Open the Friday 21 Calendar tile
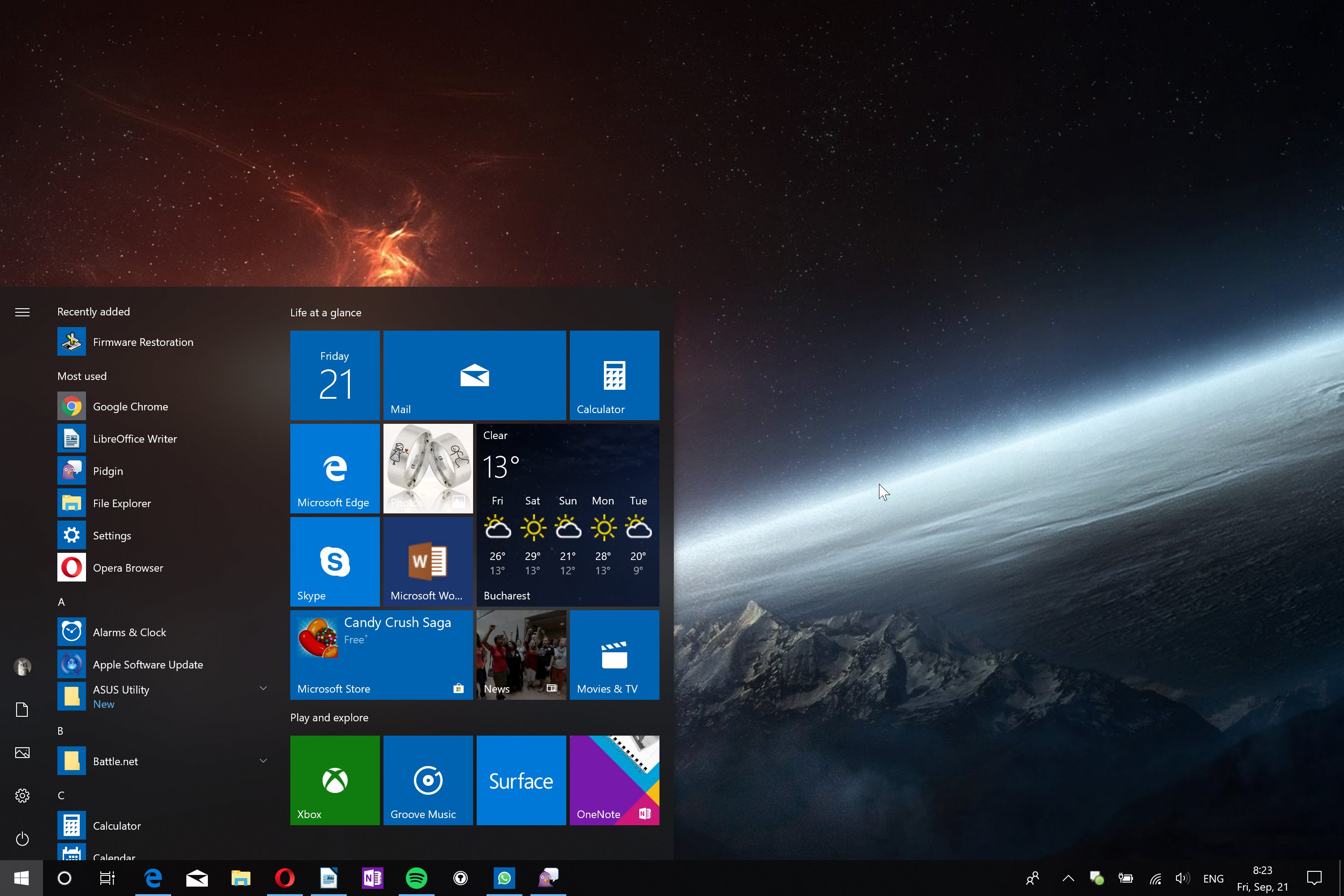This screenshot has width=1344, height=896. pyautogui.click(x=335, y=375)
